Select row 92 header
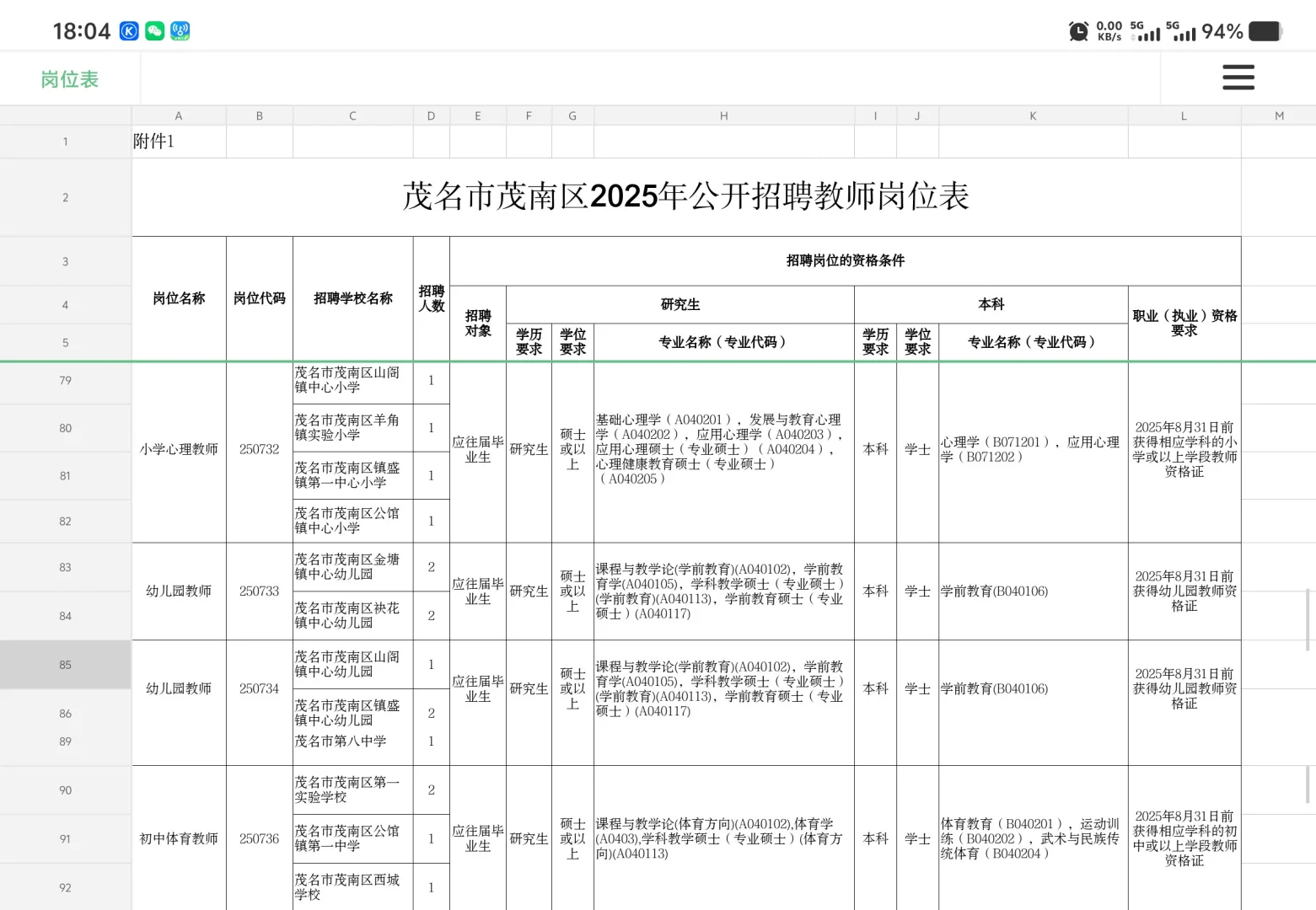This screenshot has height=910, width=1316. [x=66, y=887]
